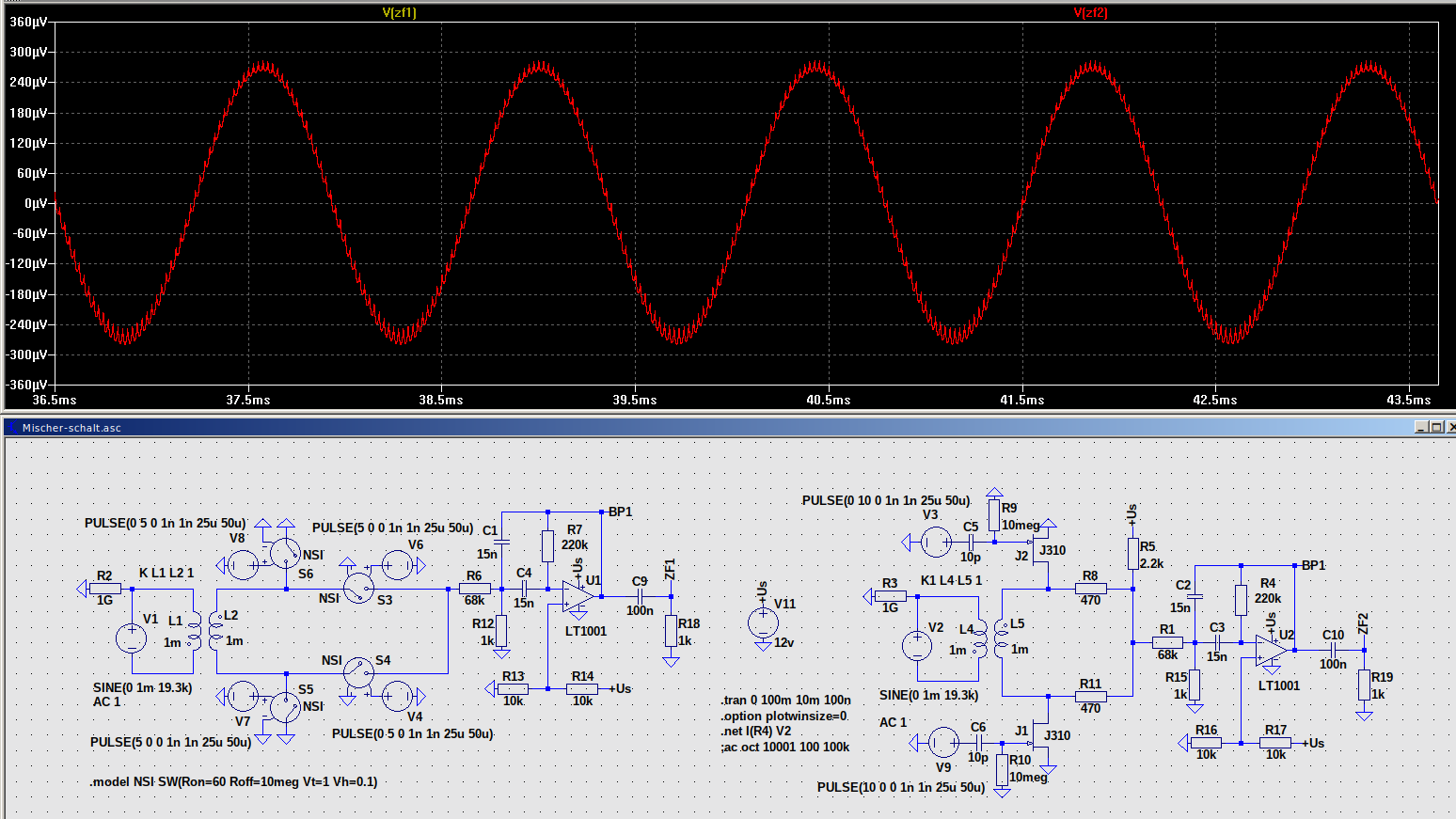Click the U2 op-amp symbol
Screen dimensions: 1456x819
[x=1271, y=651]
